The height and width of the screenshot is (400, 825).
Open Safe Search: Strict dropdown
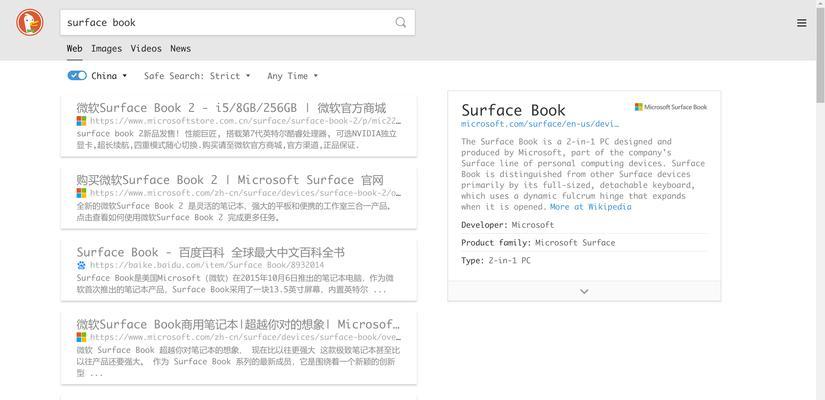point(197,76)
